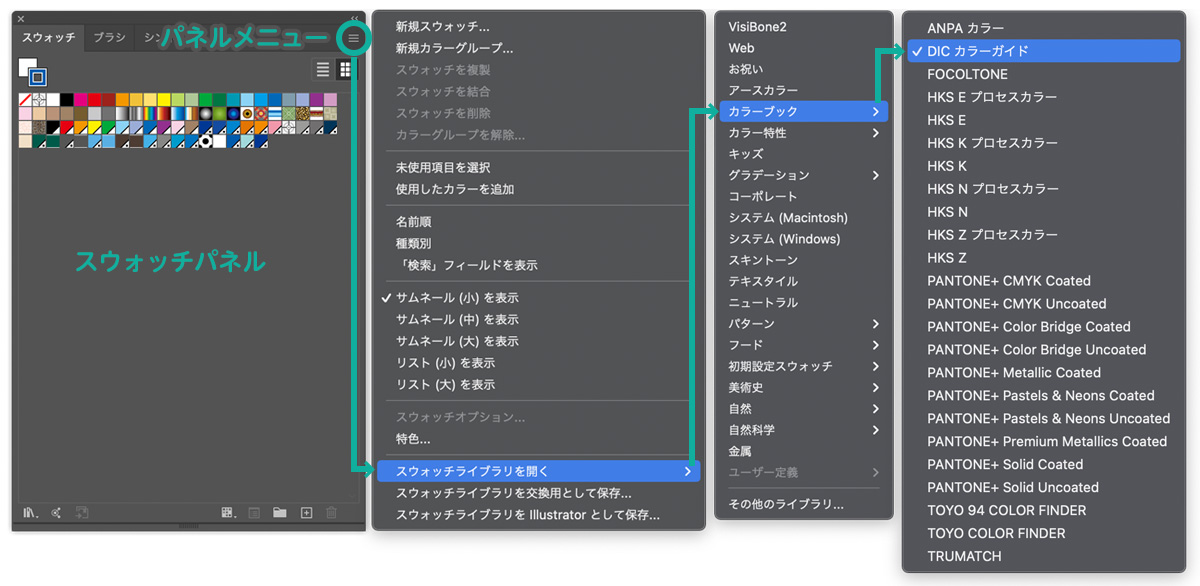The height and width of the screenshot is (586, 1200).
Task: Switch to thumbnail grid view icon
Action: 344,69
